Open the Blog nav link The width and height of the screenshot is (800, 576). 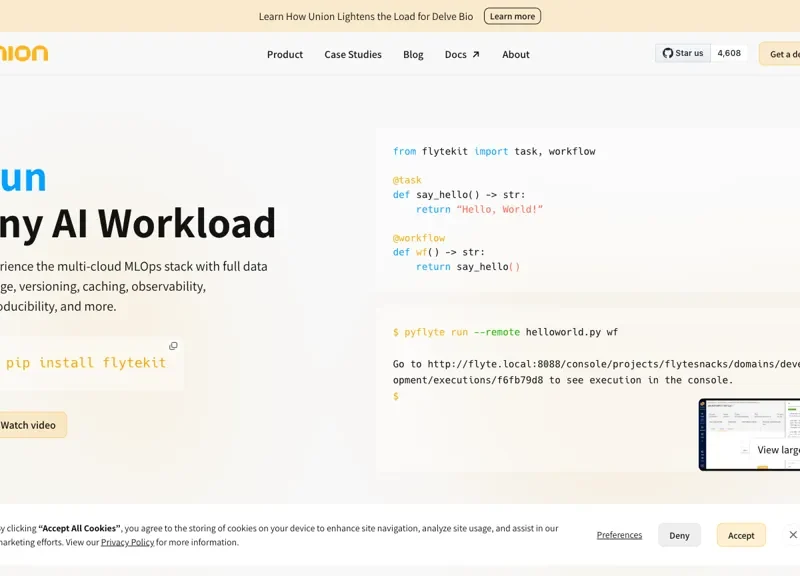pos(413,55)
